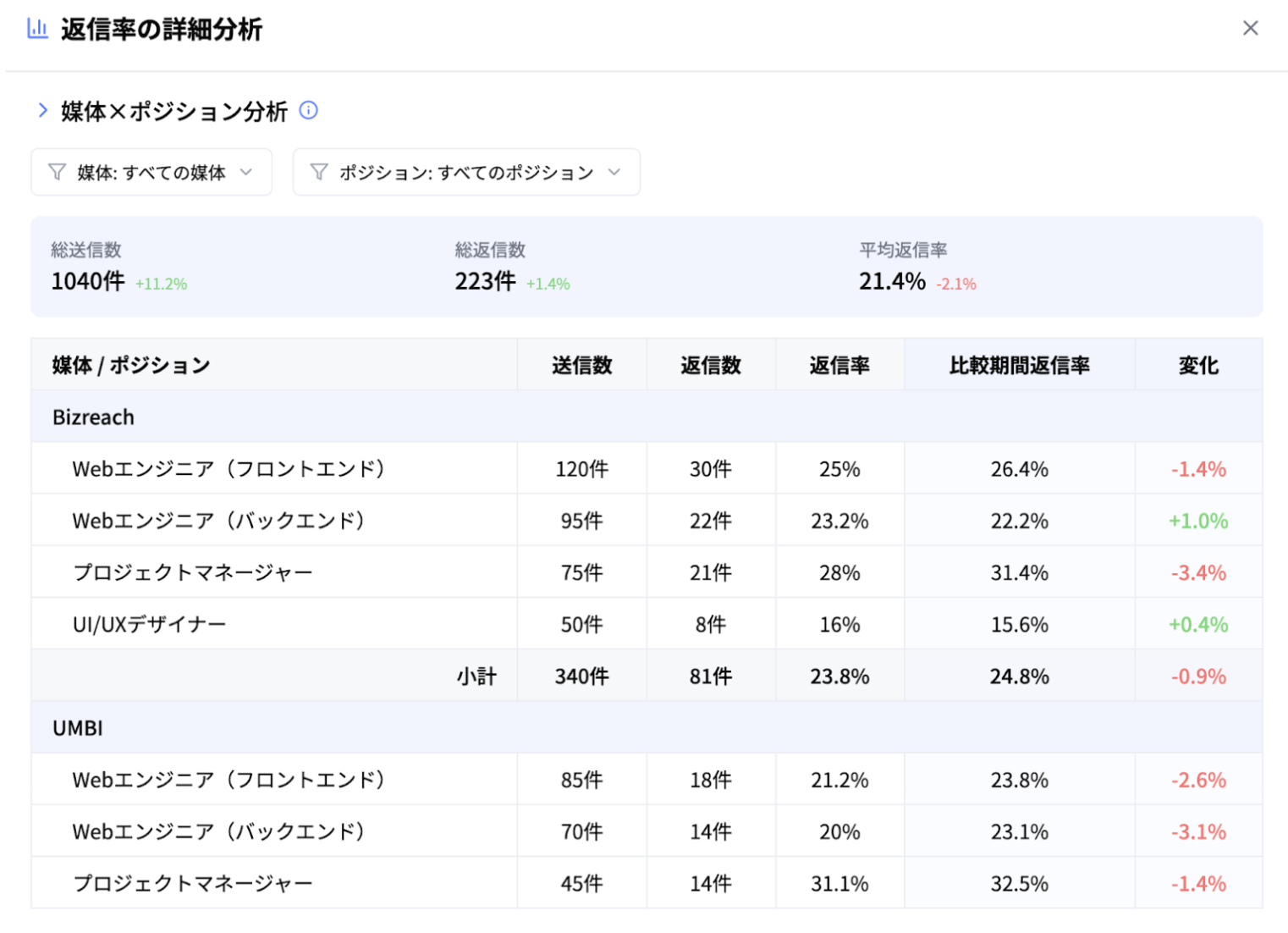Click the funnel icon in the 媒体 filter
This screenshot has width=1288, height=933.
tap(57, 173)
